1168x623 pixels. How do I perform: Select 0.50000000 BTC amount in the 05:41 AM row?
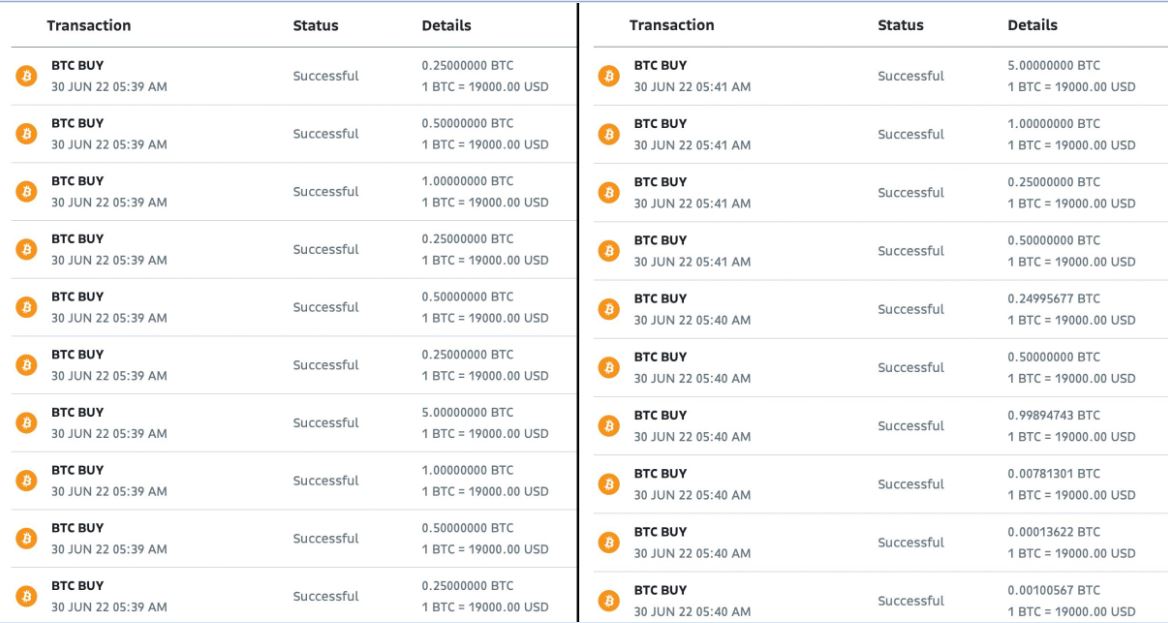click(x=1053, y=240)
